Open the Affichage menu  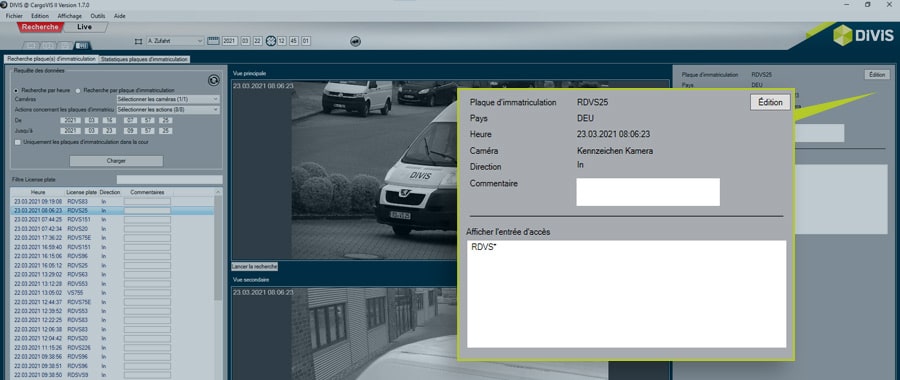pos(69,16)
